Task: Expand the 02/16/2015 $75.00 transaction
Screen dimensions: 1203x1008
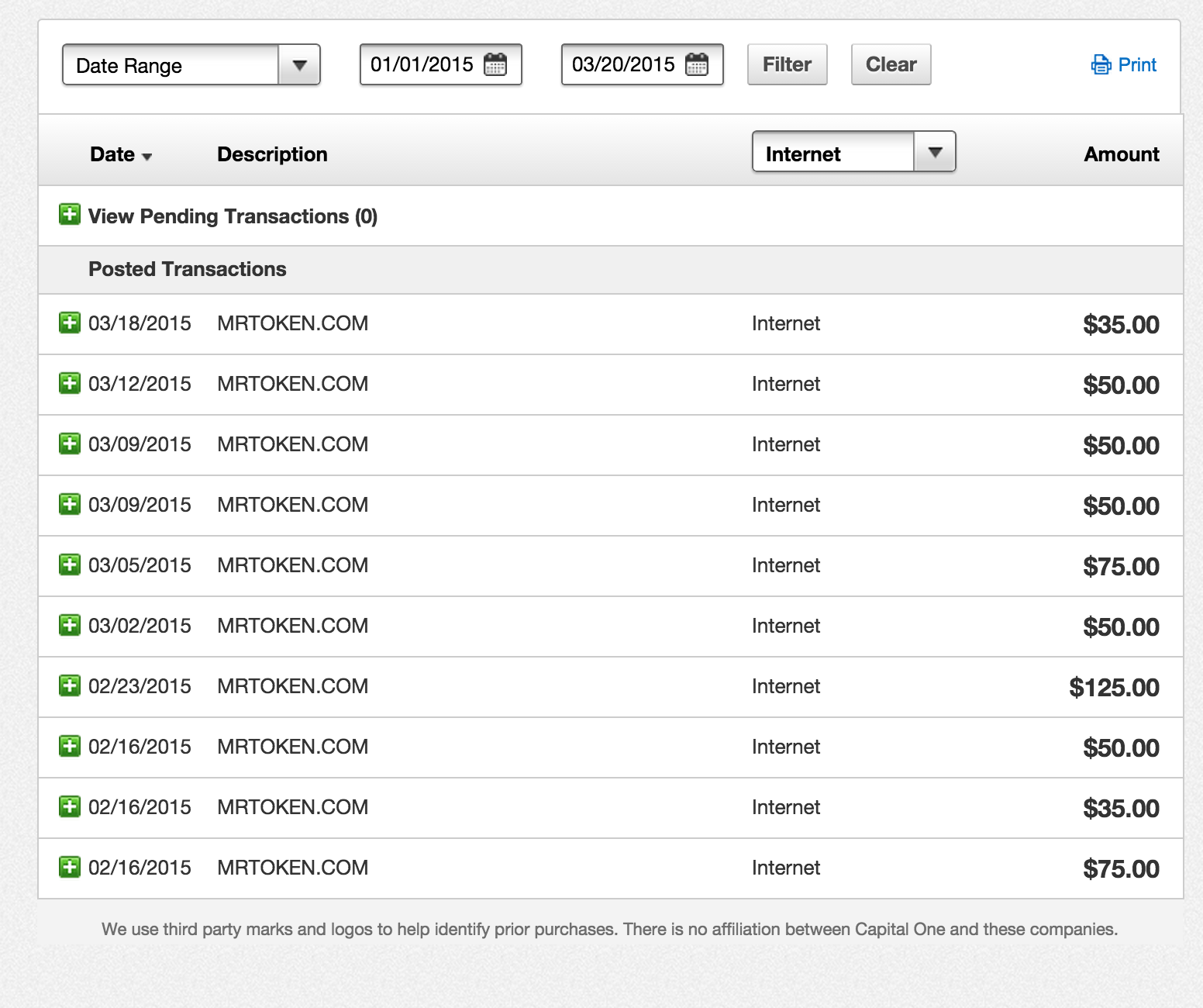Action: pyautogui.click(x=70, y=866)
